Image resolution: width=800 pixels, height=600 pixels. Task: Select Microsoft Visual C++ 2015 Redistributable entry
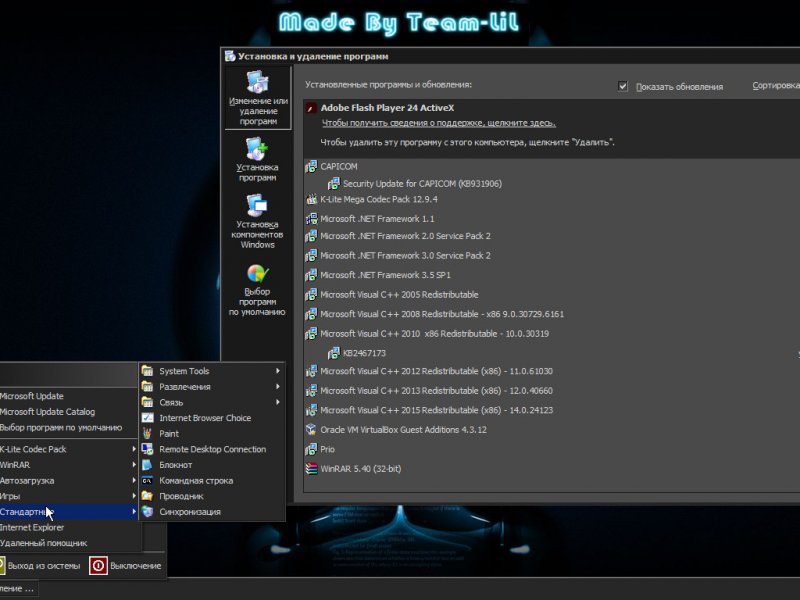[x=436, y=410]
